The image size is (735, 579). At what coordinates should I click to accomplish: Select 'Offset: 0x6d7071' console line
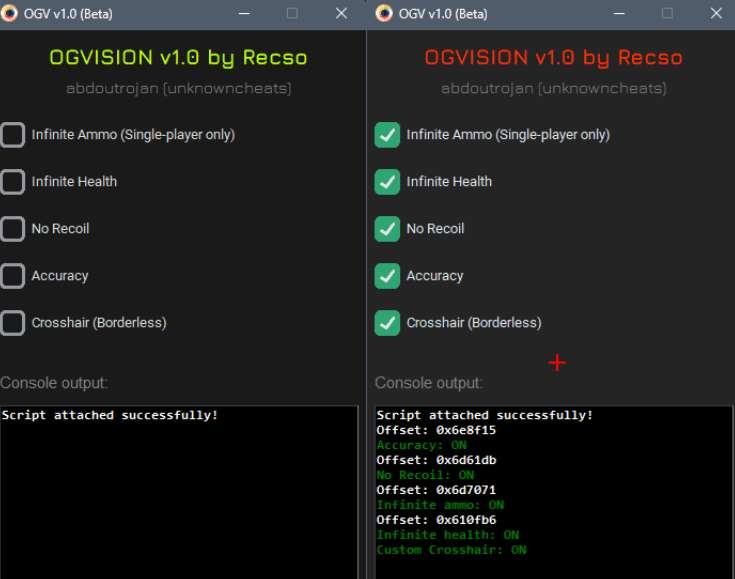436,490
